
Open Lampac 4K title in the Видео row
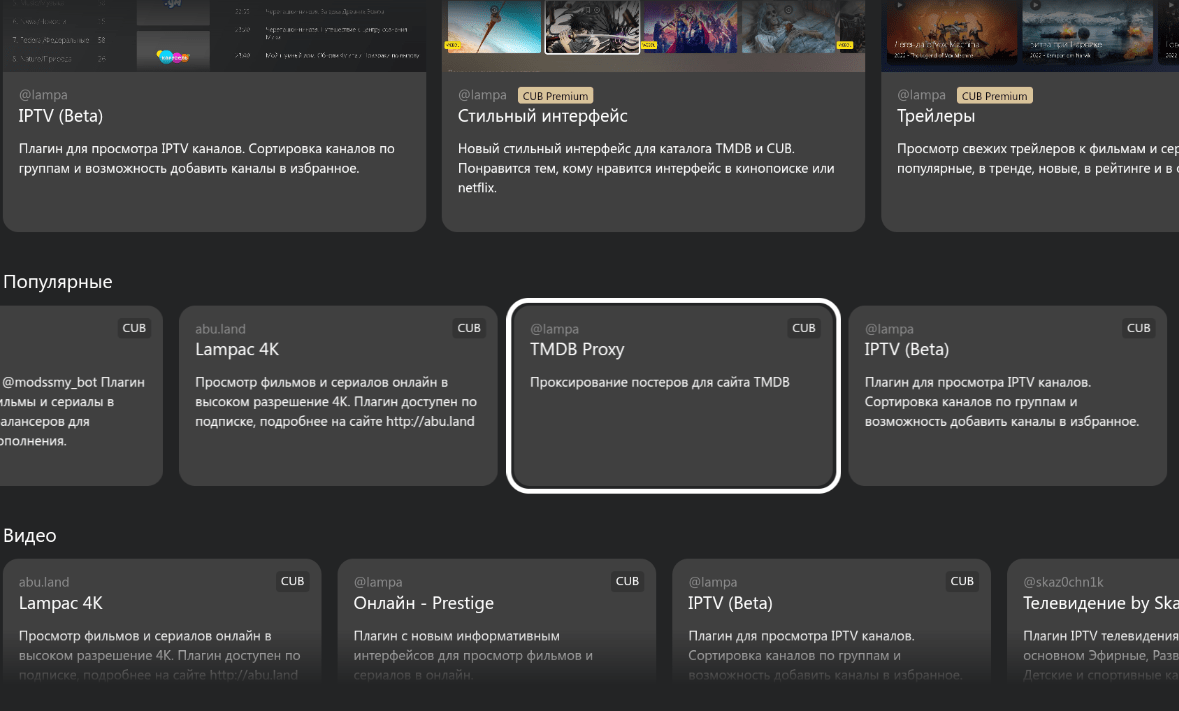tap(61, 603)
